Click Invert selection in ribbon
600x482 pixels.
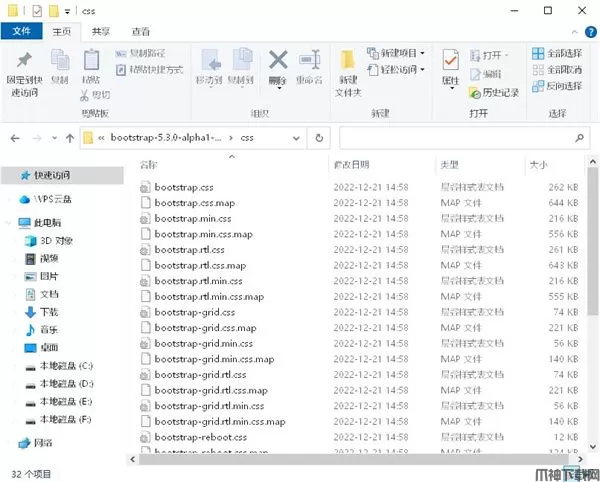pos(557,86)
